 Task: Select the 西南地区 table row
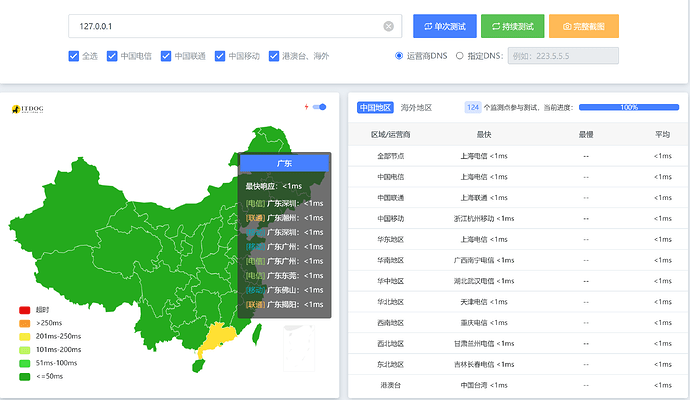(x=518, y=323)
